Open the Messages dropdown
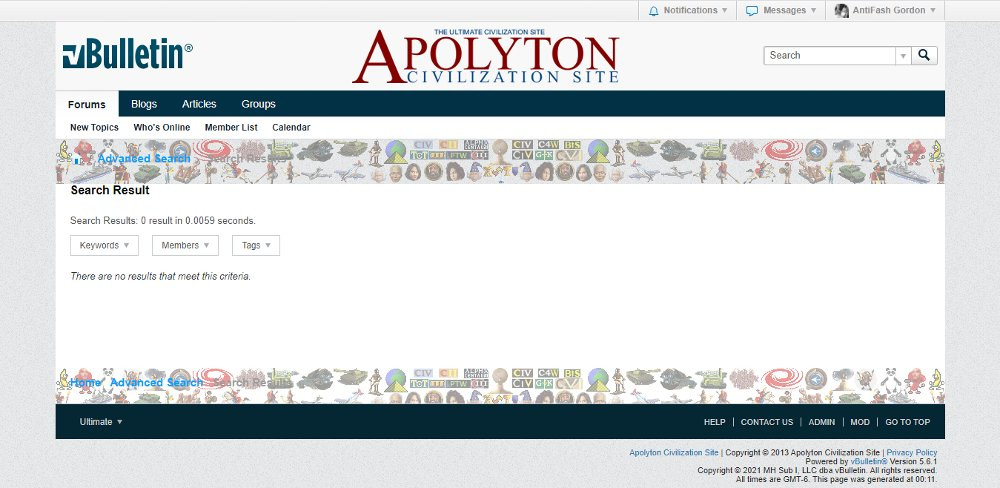Image resolution: width=1000 pixels, height=488 pixels. coord(781,10)
